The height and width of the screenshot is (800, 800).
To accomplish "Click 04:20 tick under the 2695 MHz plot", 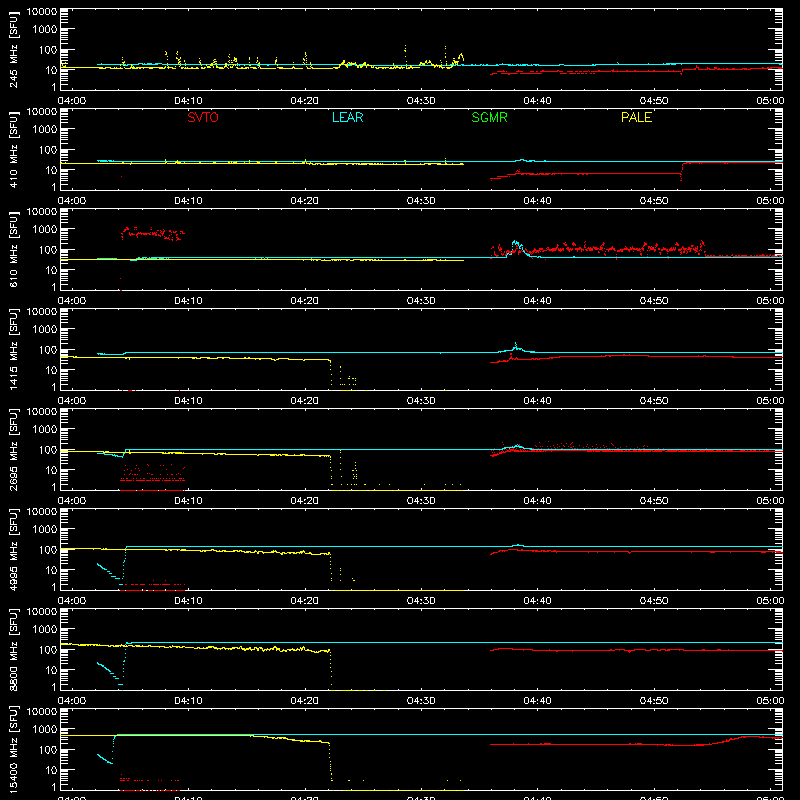I will point(305,501).
